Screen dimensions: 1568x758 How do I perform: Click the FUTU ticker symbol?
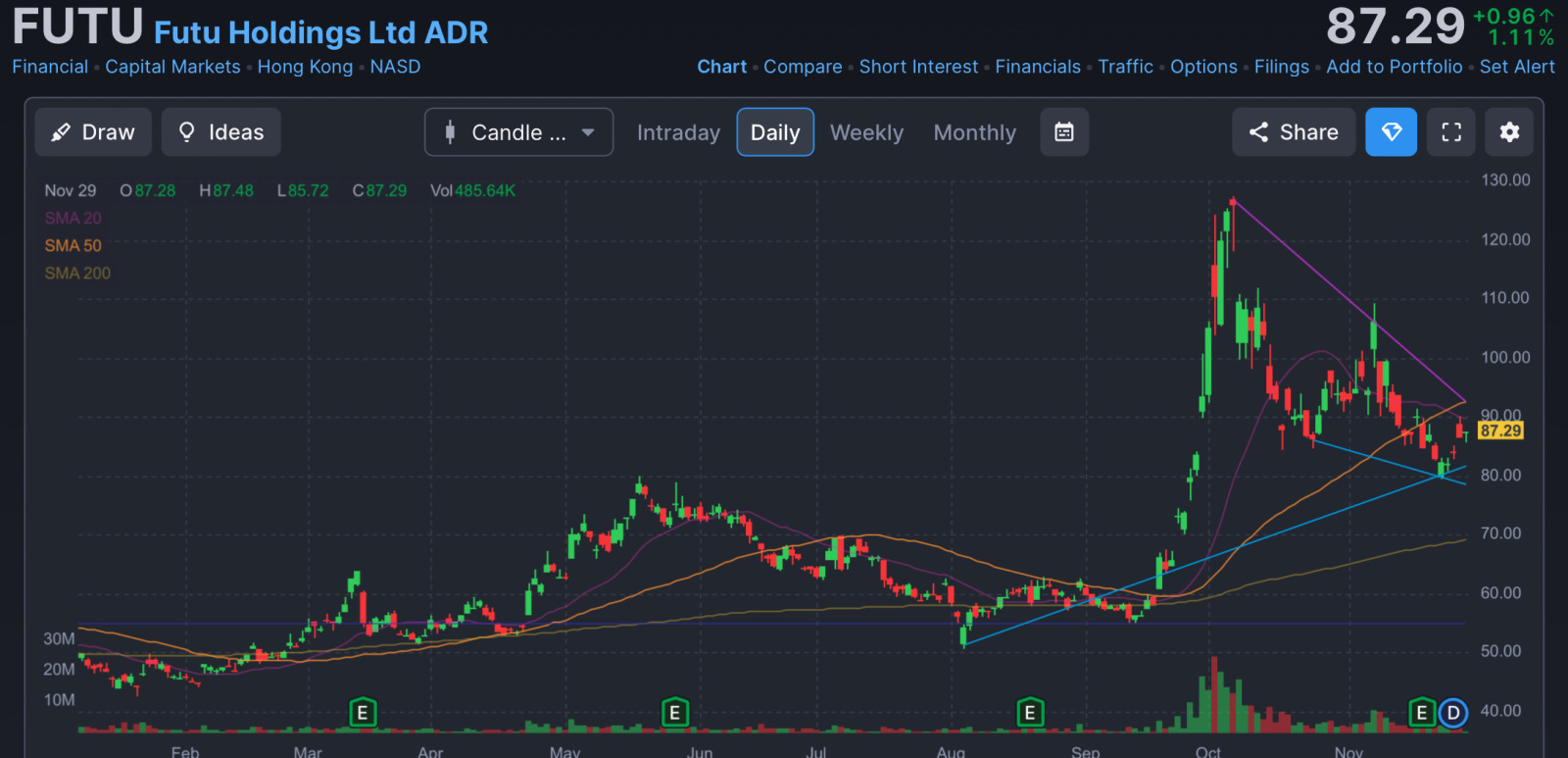click(77, 26)
